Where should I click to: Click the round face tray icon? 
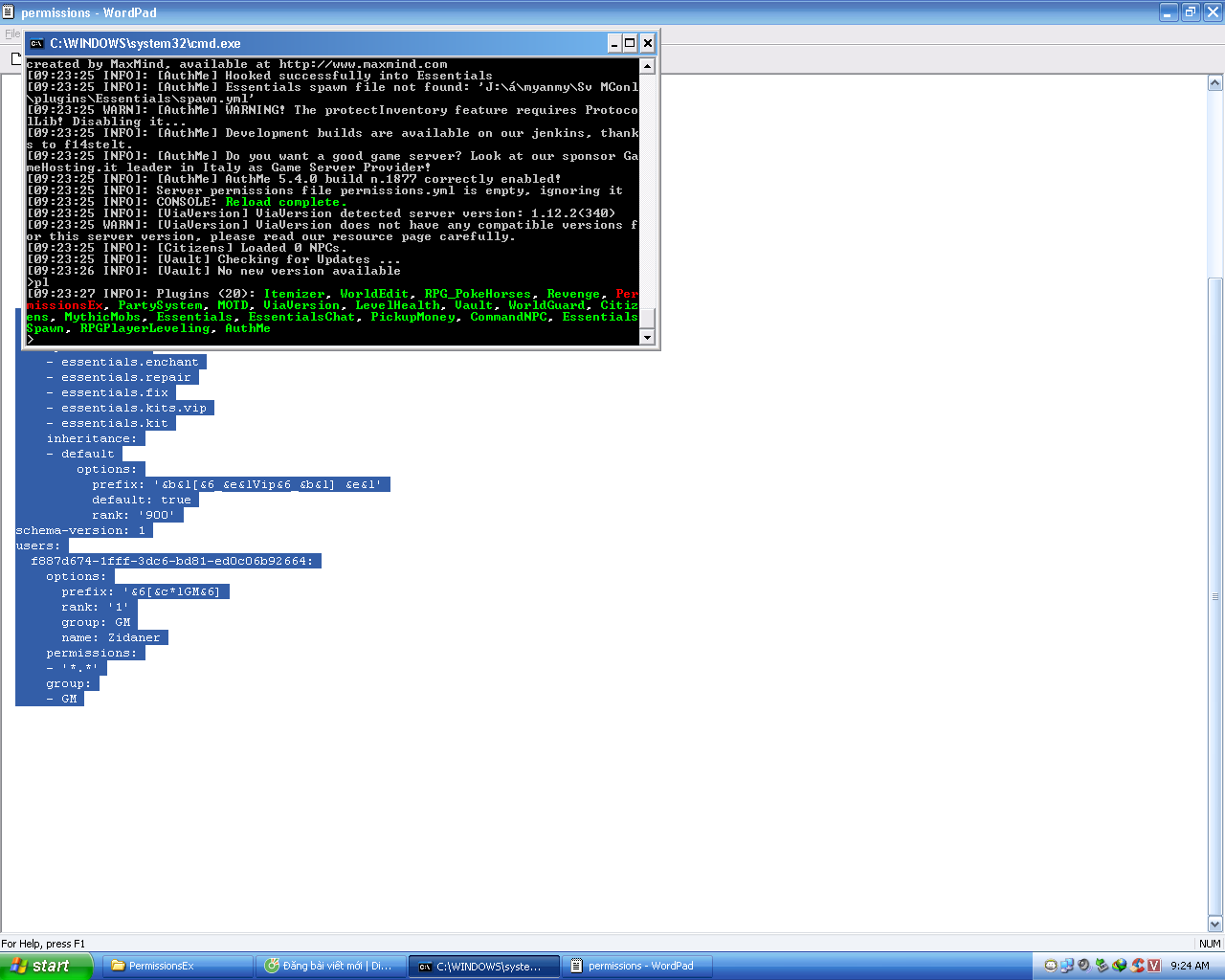pos(1050,966)
